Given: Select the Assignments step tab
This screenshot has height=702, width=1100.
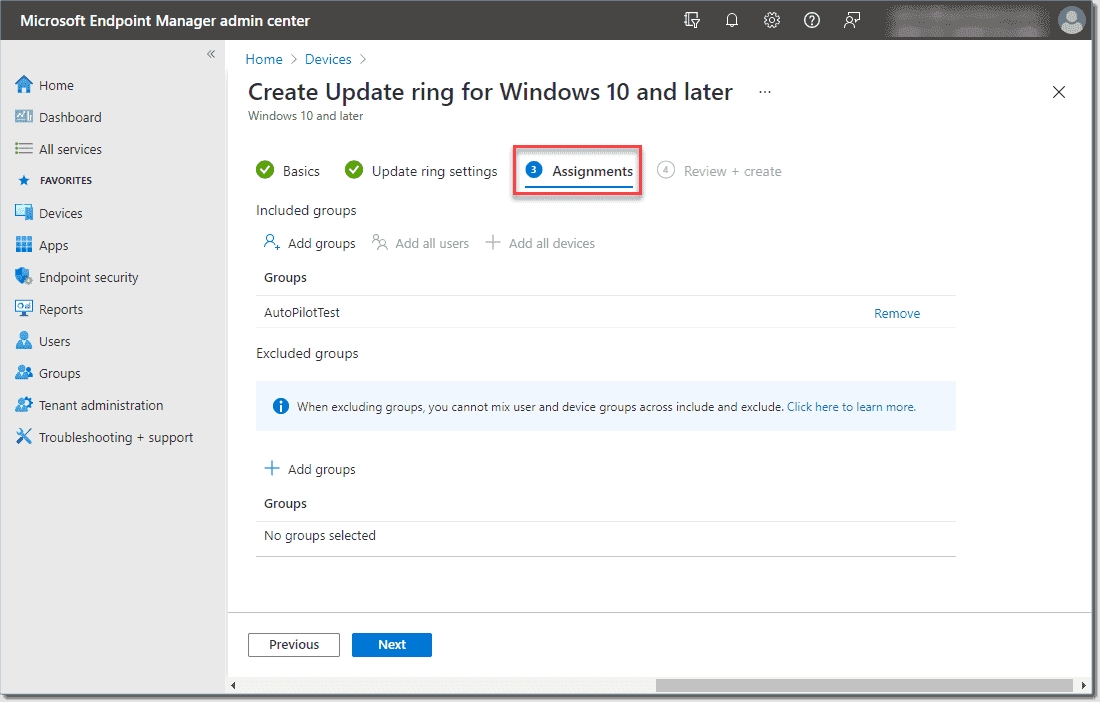Looking at the screenshot, I should click(579, 170).
